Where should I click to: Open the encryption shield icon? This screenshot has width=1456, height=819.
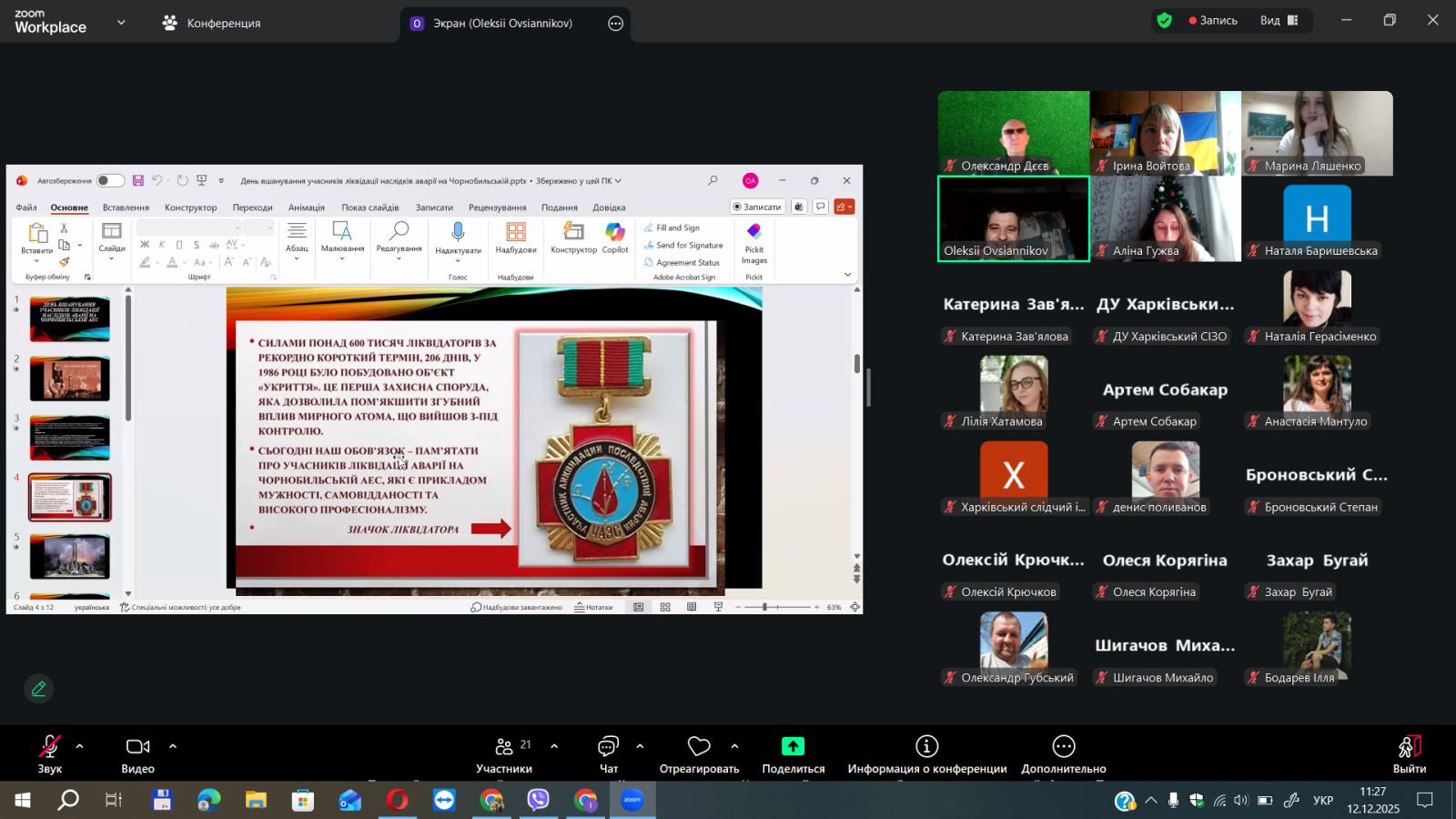pyautogui.click(x=1164, y=20)
